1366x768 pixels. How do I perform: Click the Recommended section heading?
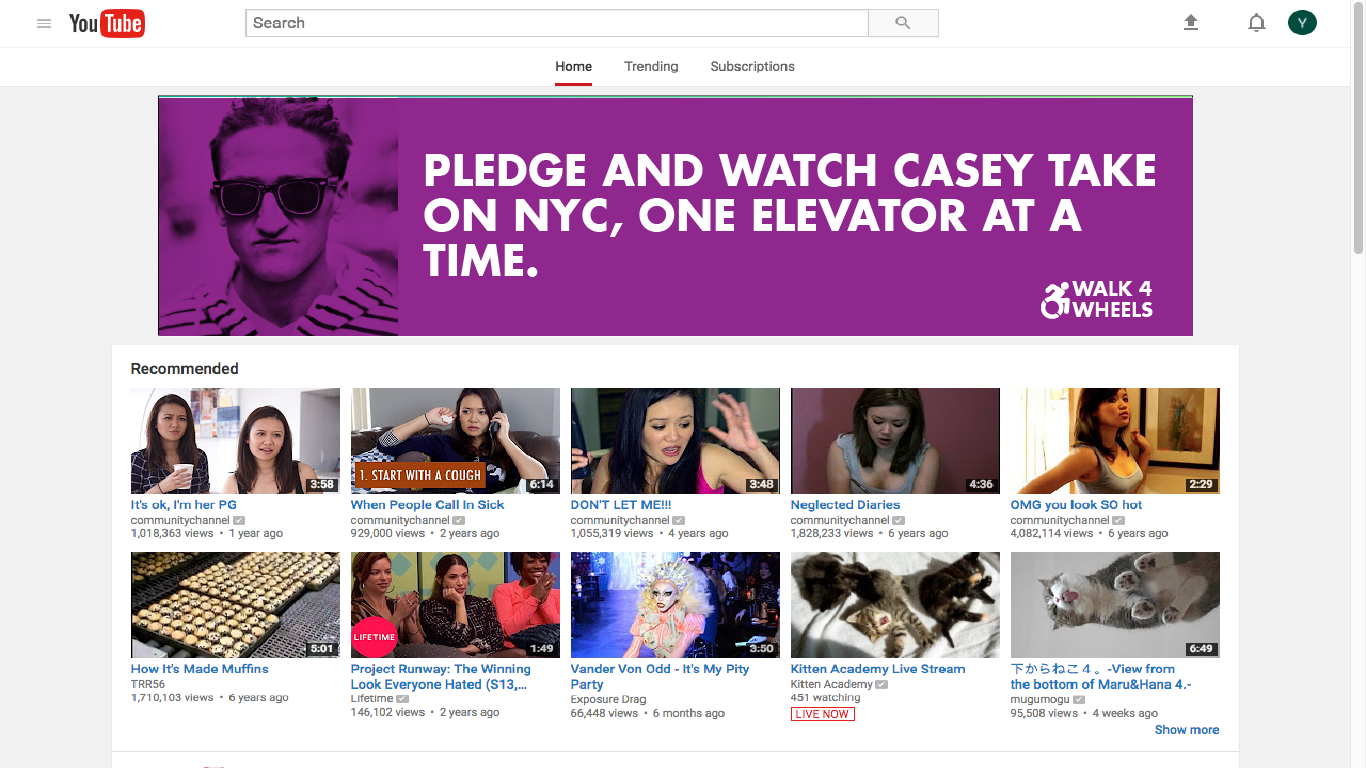tap(185, 369)
